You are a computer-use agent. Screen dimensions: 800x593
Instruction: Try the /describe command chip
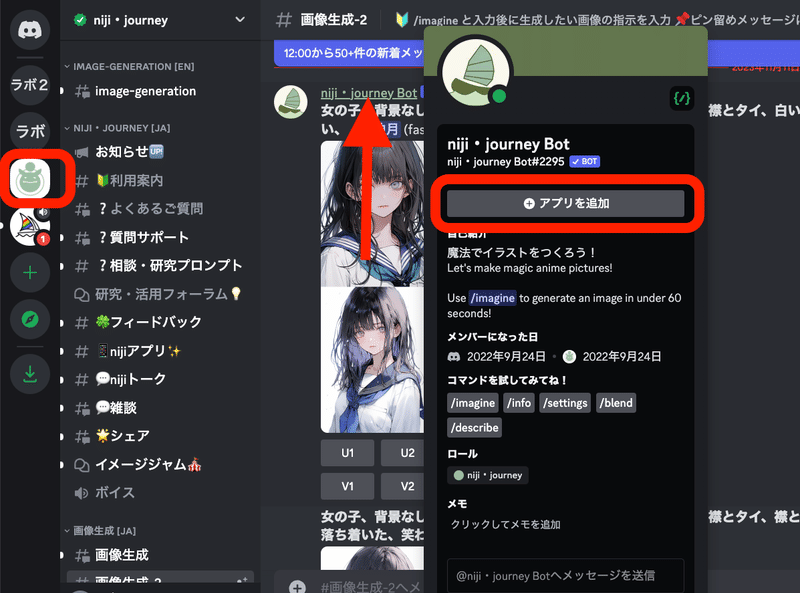click(x=474, y=427)
